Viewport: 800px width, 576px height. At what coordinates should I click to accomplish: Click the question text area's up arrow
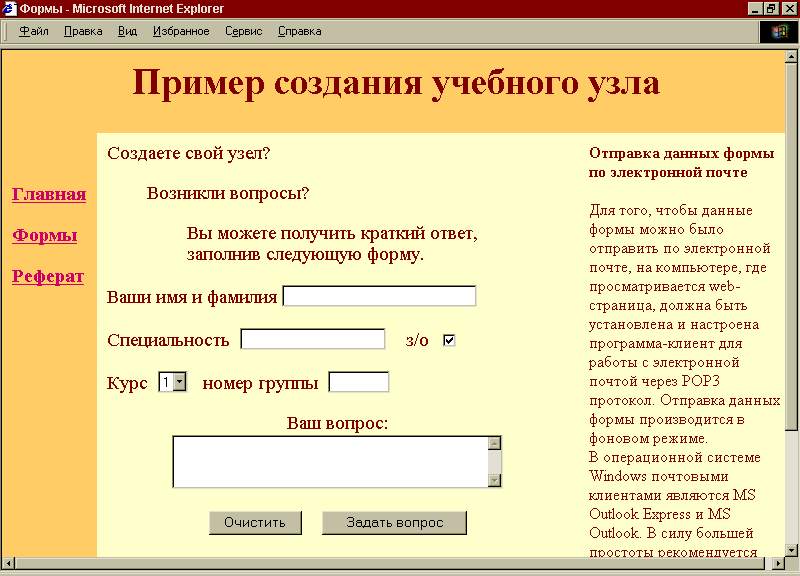[x=494, y=443]
